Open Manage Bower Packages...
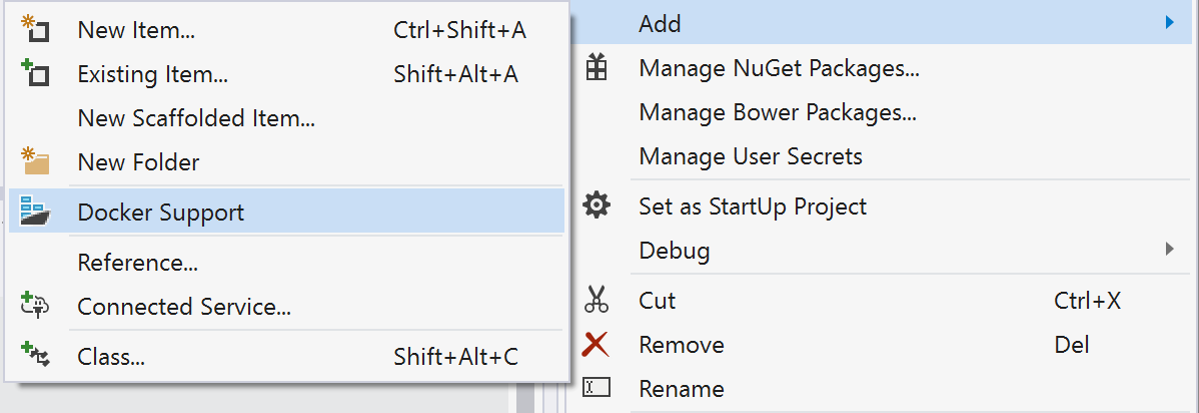This screenshot has height=413, width=1199. [x=777, y=113]
